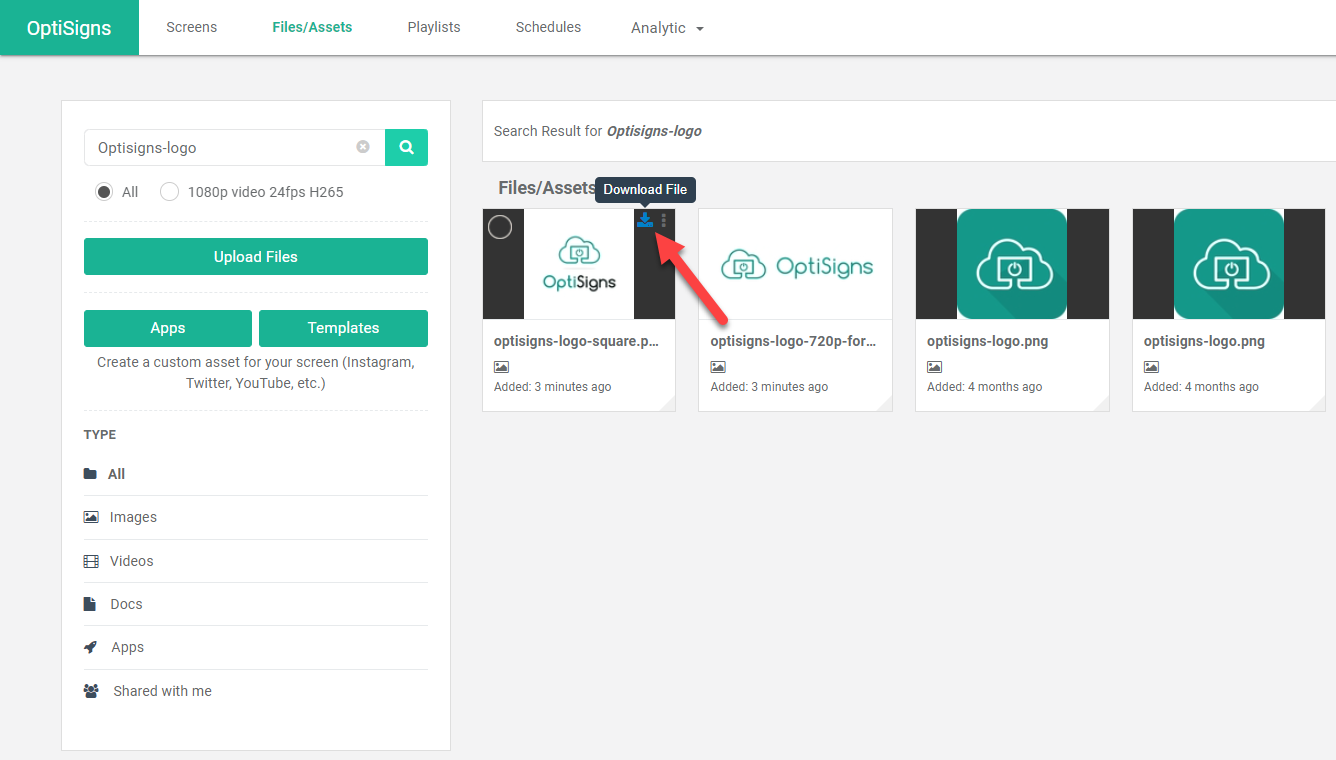Open three-dot menu on optisigns-logo-square card
This screenshot has height=760, width=1336.
pyautogui.click(x=664, y=220)
